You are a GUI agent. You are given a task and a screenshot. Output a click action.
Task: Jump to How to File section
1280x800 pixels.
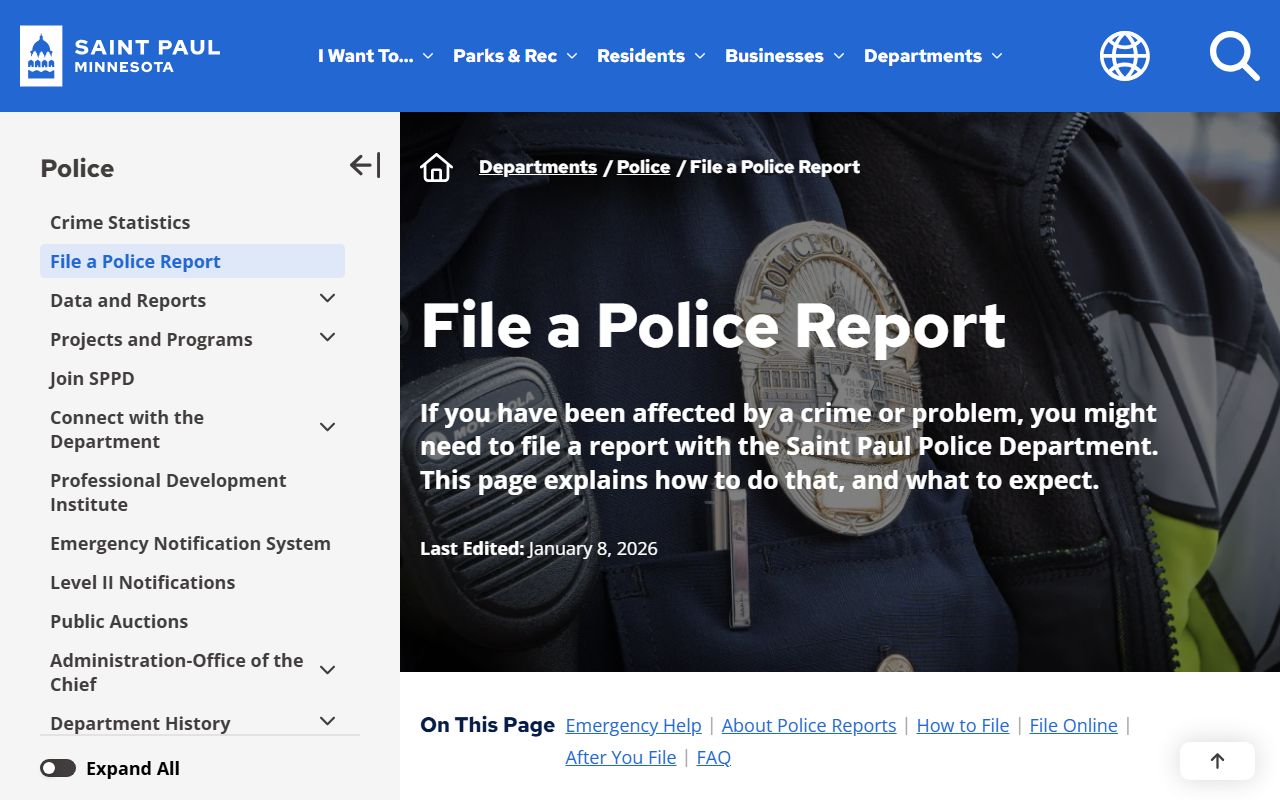click(963, 725)
